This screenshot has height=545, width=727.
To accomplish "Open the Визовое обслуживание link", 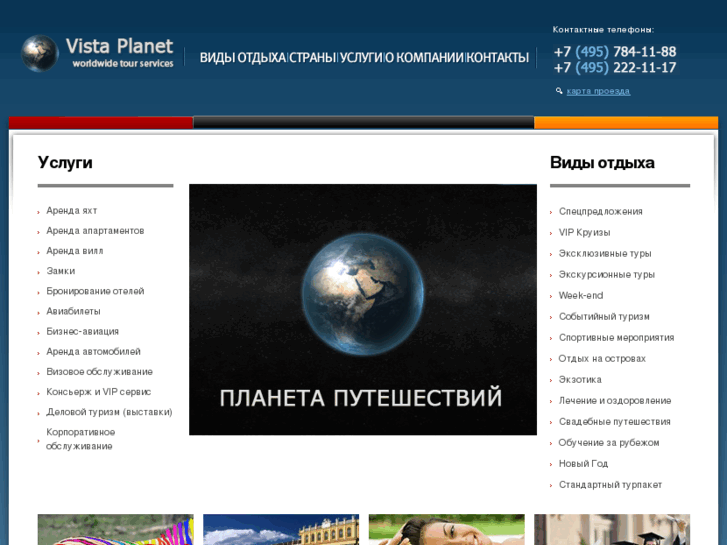I will pyautogui.click(x=99, y=372).
